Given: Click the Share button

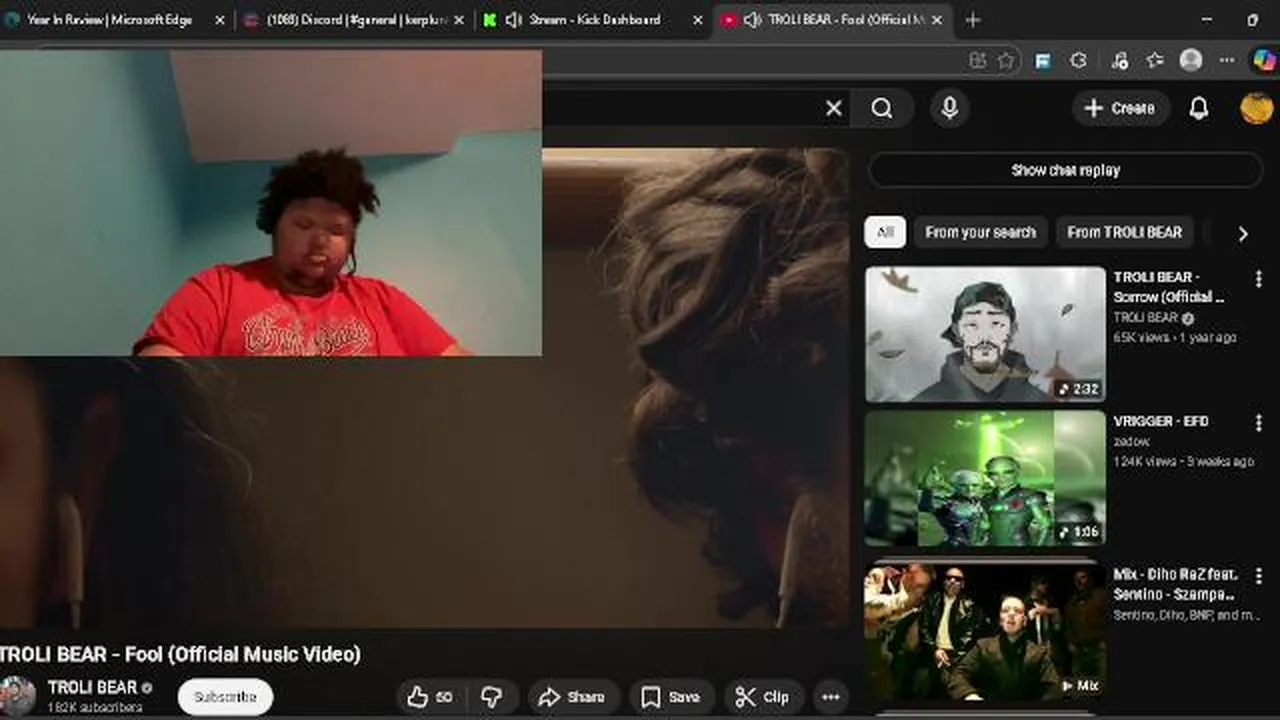Looking at the screenshot, I should pos(572,697).
